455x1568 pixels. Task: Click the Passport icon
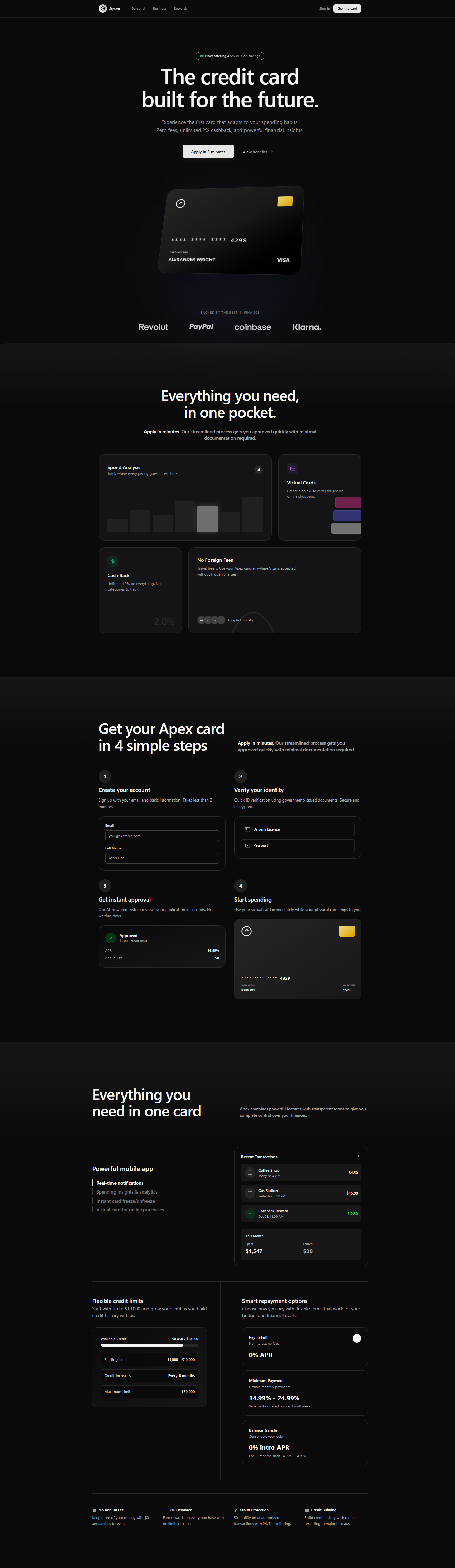pyautogui.click(x=247, y=846)
